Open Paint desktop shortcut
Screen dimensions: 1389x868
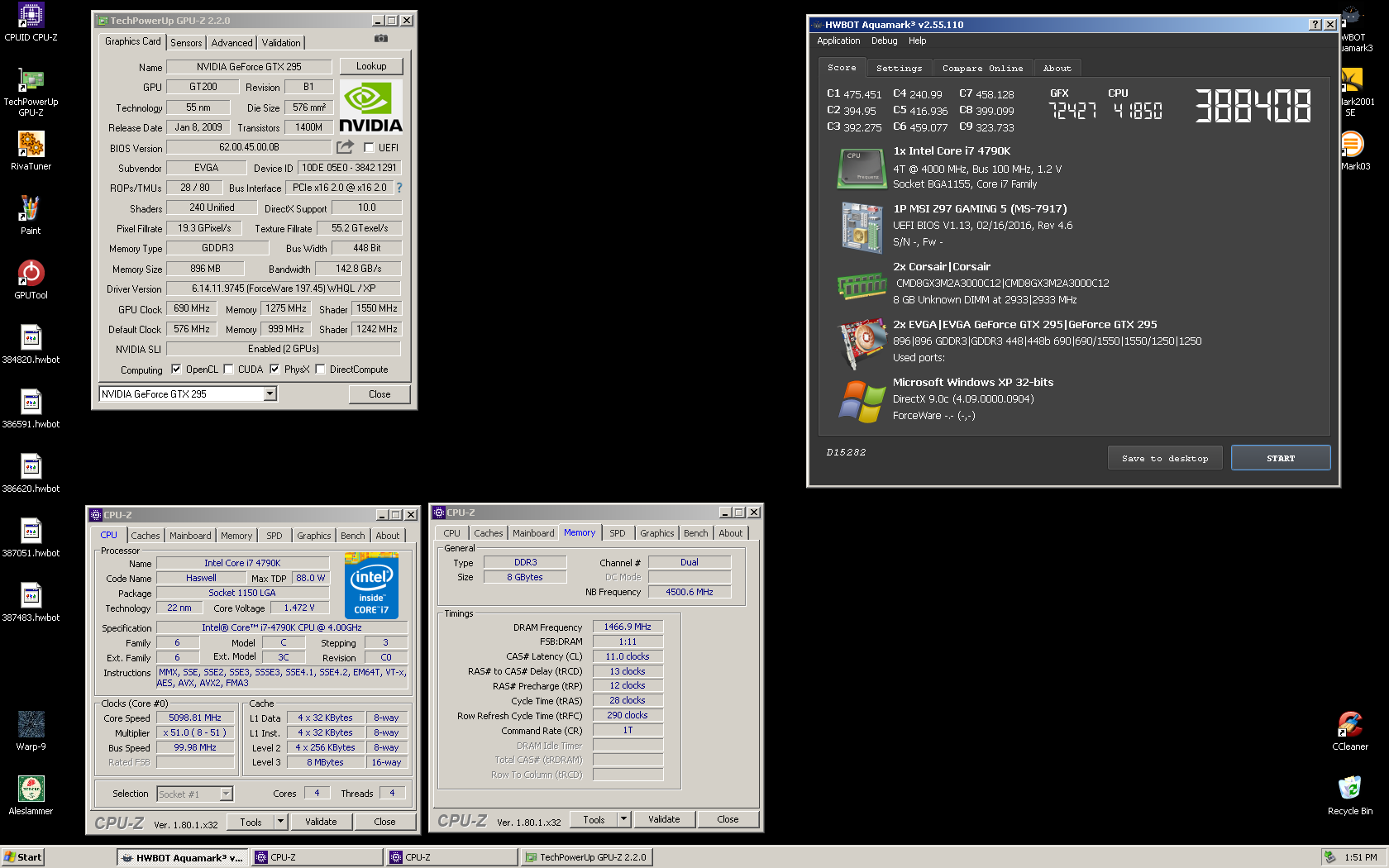click(x=31, y=215)
